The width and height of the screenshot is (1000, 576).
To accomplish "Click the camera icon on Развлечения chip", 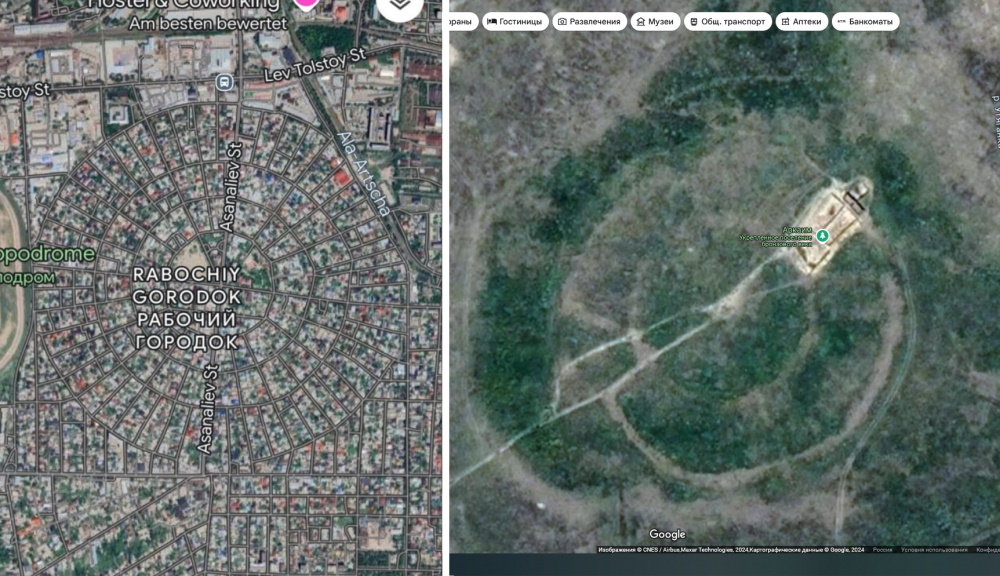I will (x=562, y=22).
